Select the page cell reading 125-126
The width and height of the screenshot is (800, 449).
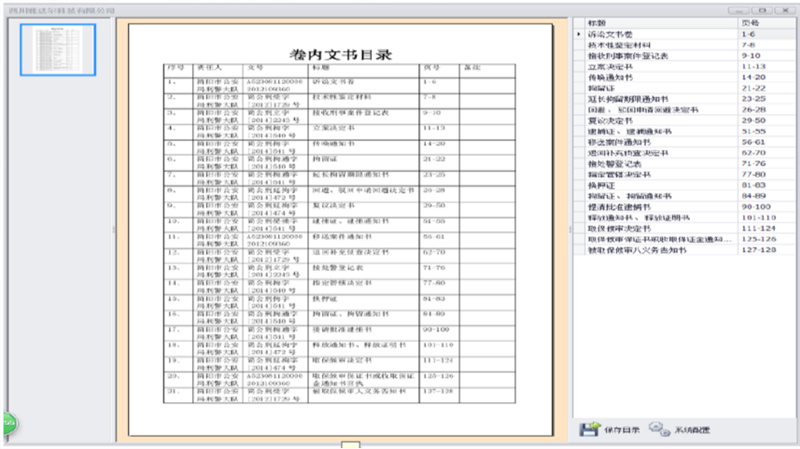pos(766,239)
